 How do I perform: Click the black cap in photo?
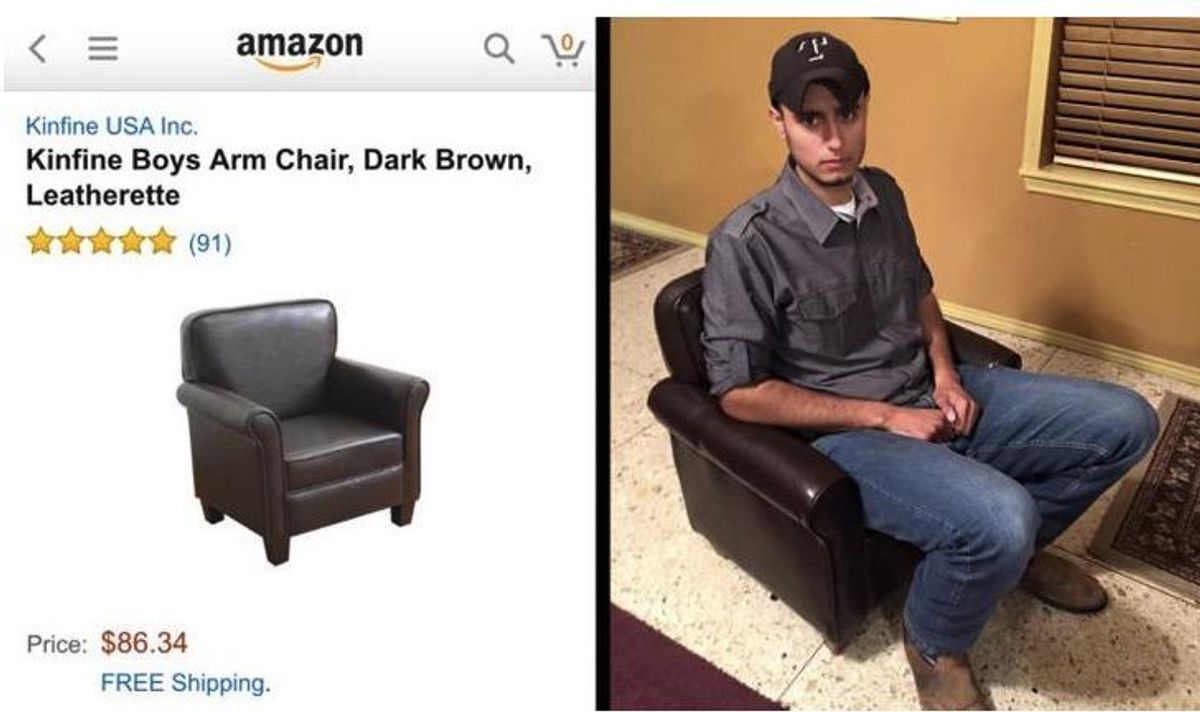coord(816,68)
